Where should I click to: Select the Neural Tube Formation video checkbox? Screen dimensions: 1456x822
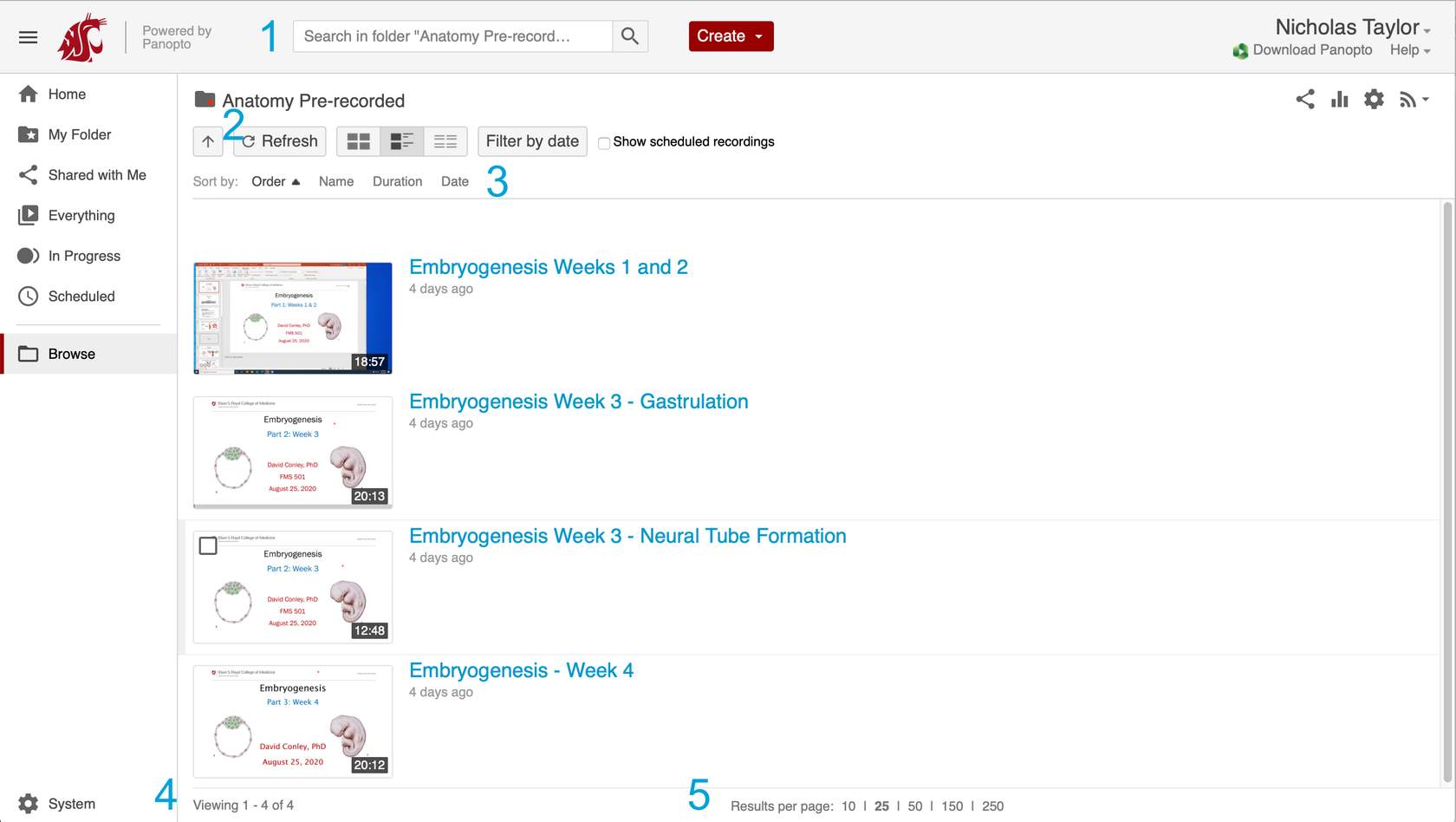(208, 546)
